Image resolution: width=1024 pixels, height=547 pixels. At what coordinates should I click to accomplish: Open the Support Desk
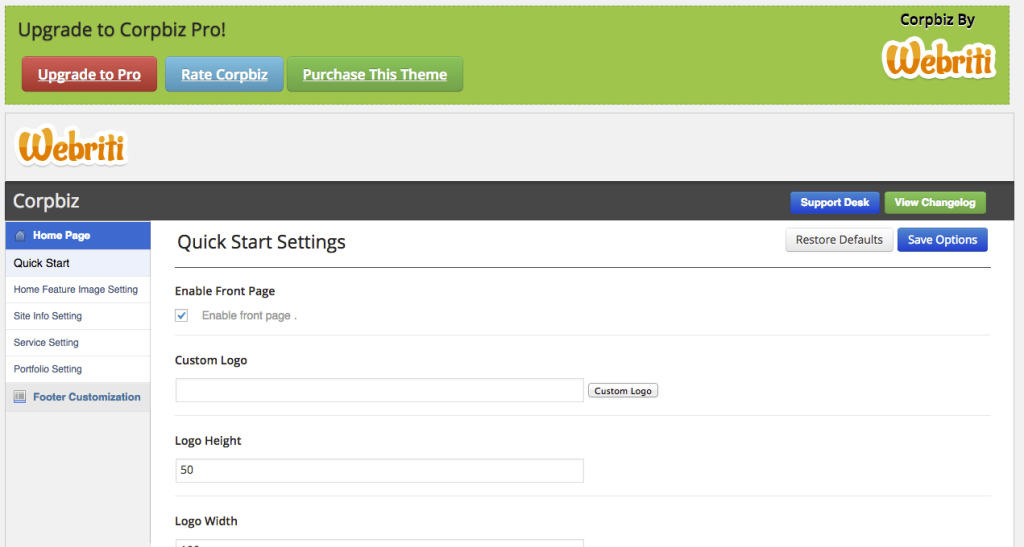tap(835, 202)
